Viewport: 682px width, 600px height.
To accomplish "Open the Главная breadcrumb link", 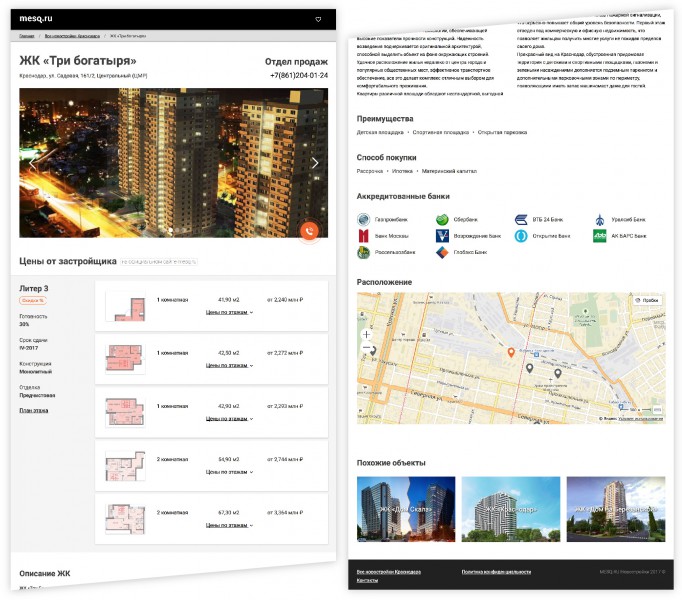I will (27, 36).
